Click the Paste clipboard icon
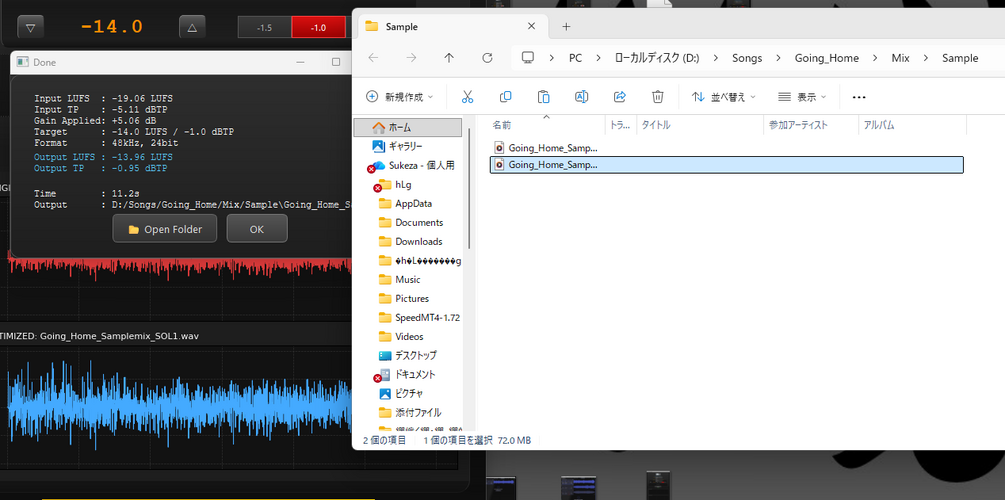The height and width of the screenshot is (500, 1005). point(544,97)
